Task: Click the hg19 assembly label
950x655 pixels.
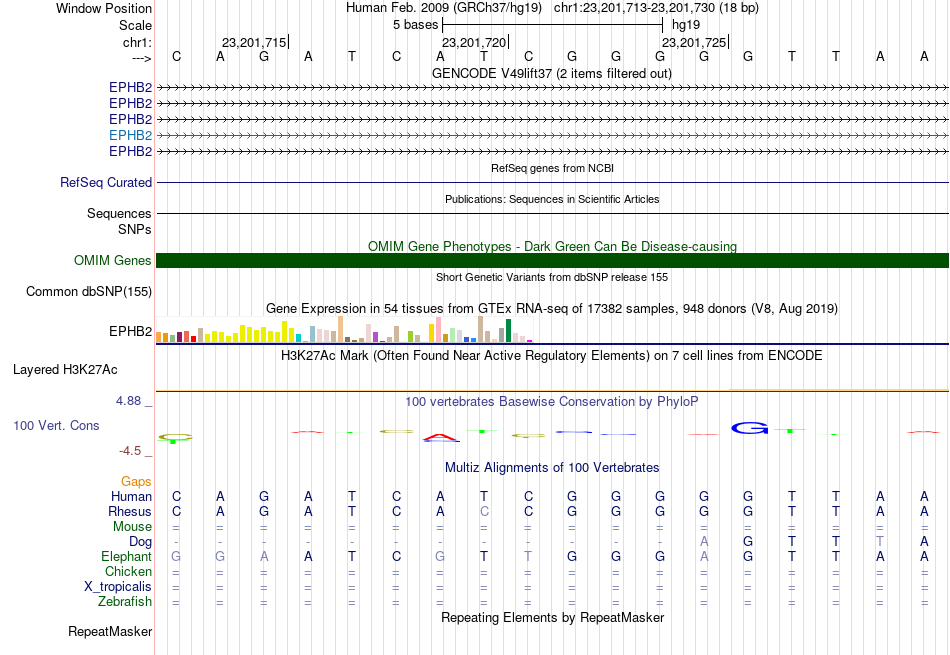Action: pos(686,25)
